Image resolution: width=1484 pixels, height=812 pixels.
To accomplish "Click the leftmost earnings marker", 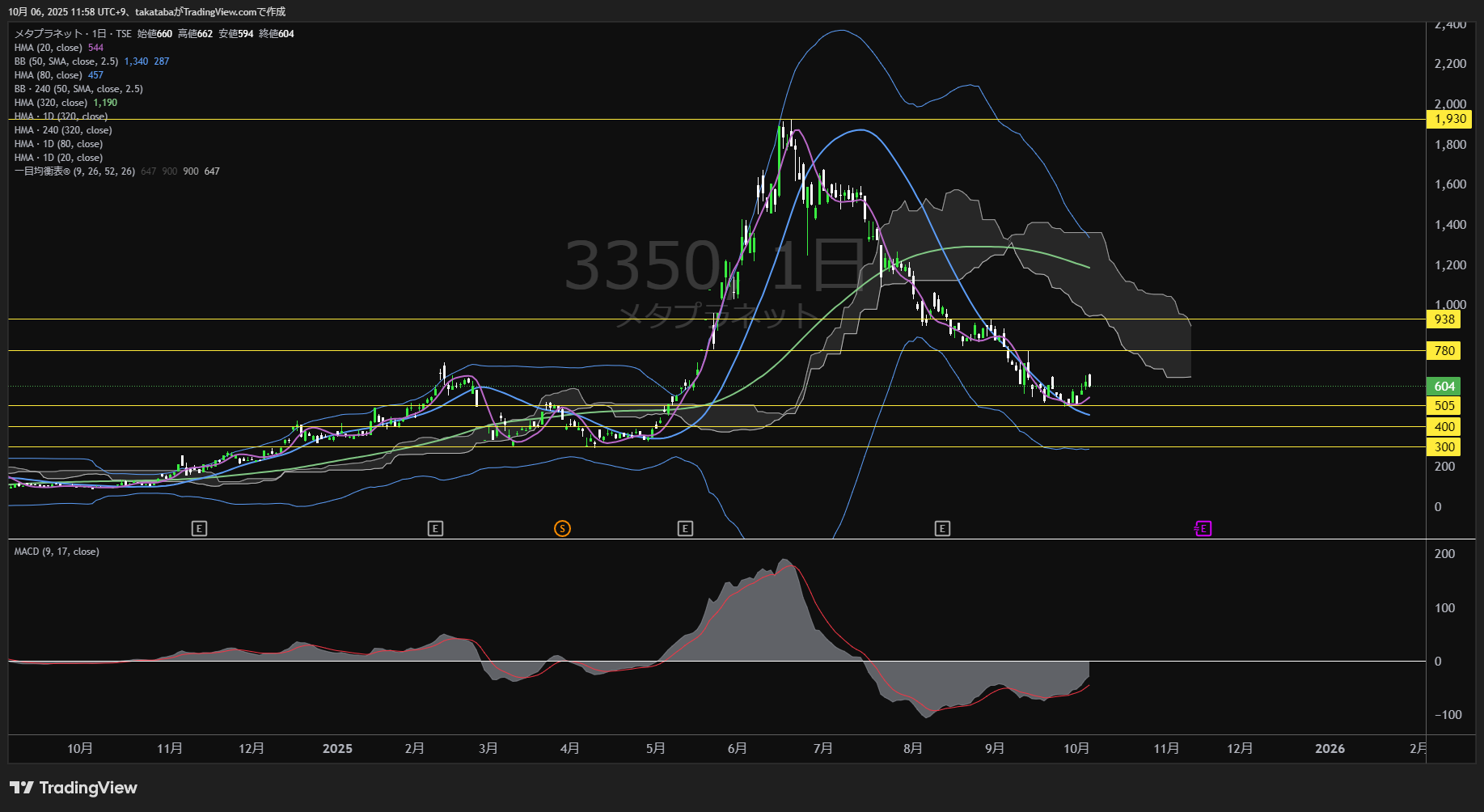I will 199,529.
